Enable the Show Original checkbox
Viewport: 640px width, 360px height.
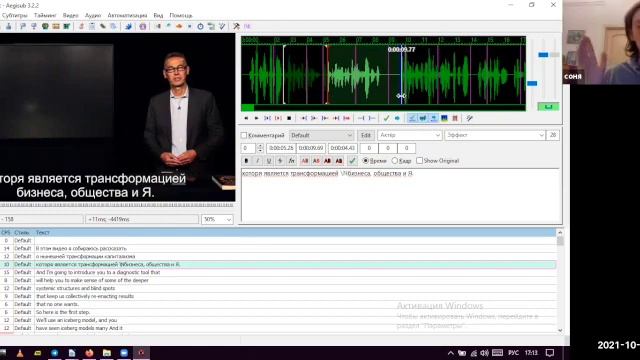point(420,161)
